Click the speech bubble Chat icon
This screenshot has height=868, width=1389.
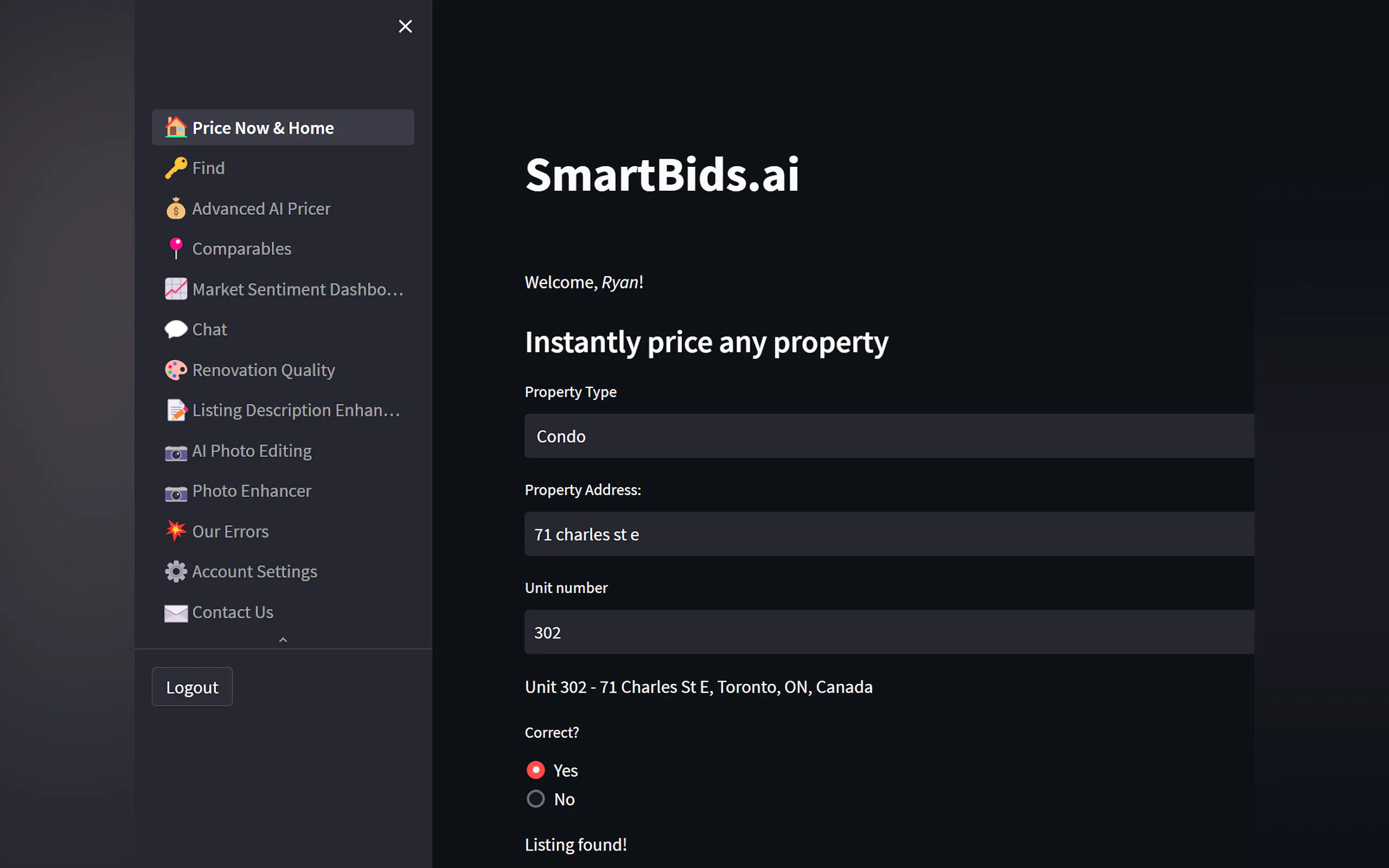(x=176, y=330)
